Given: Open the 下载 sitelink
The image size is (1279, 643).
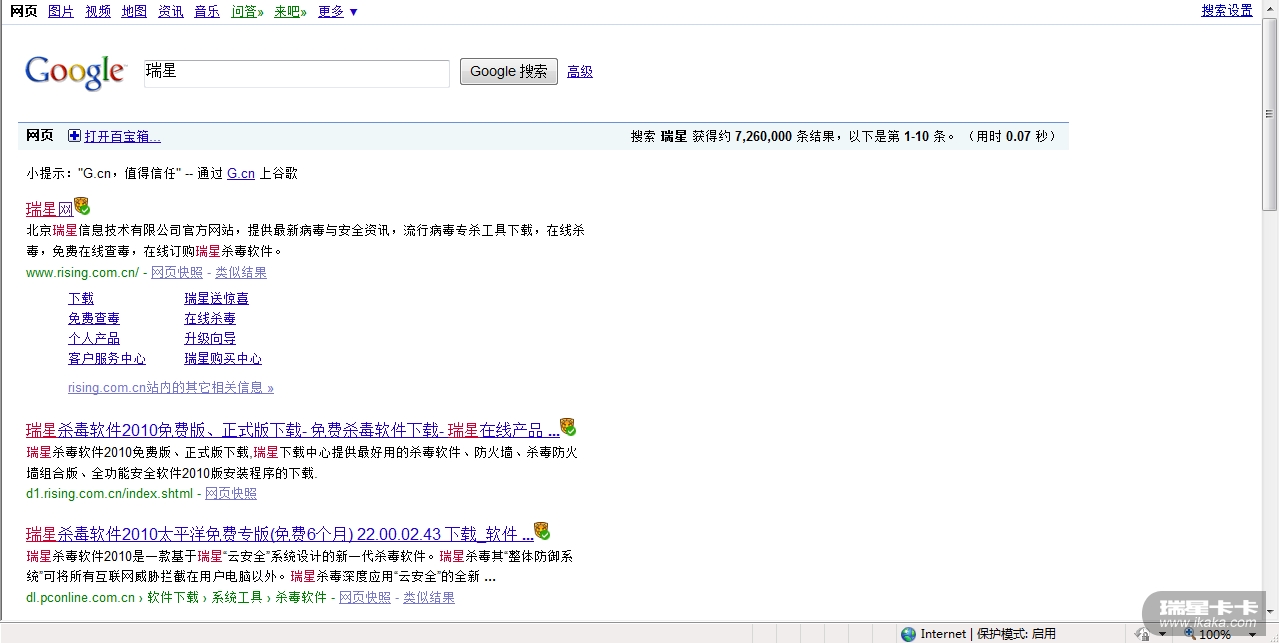Looking at the screenshot, I should point(81,298).
